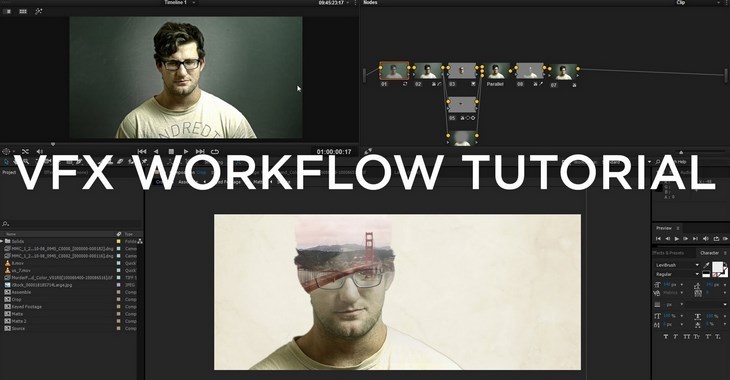Open the font size dropdown arrow
This screenshot has width=730, height=380.
pos(682,285)
